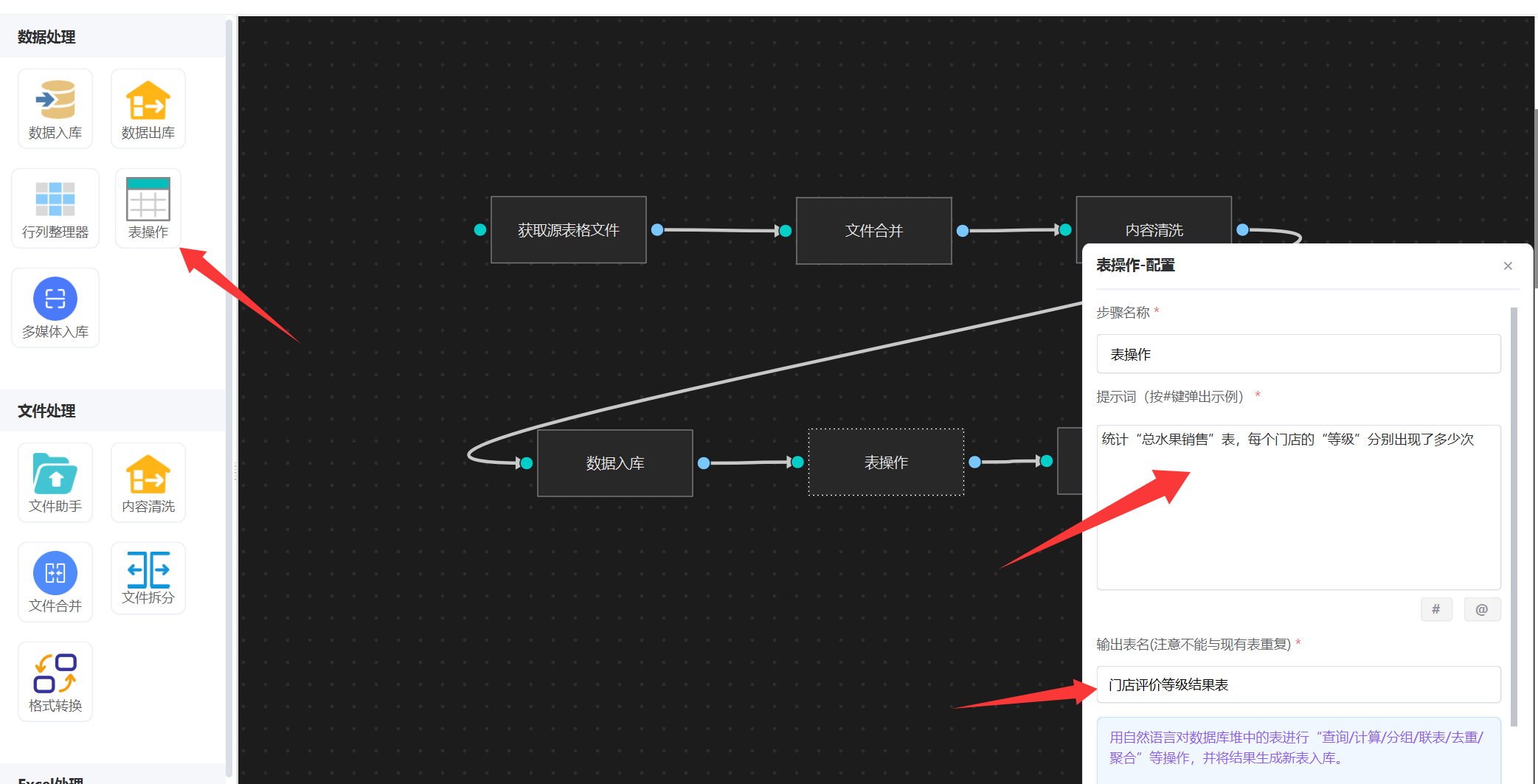Image resolution: width=1538 pixels, height=784 pixels.
Task: Click the 输出表名 input field
Action: [x=1298, y=684]
